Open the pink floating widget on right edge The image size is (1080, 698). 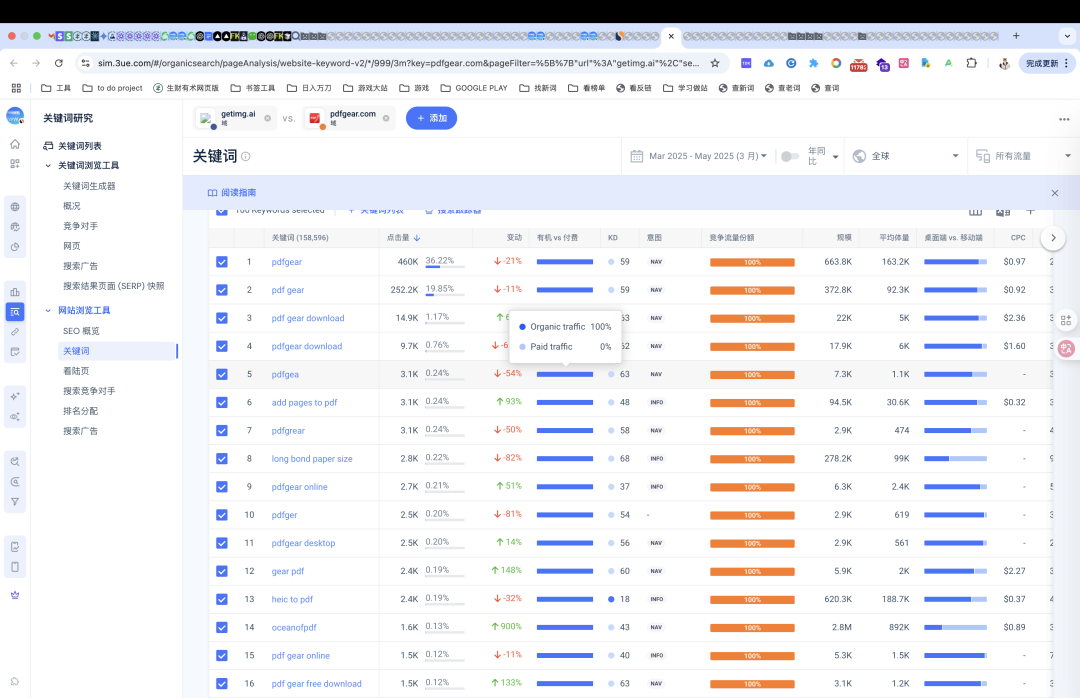(x=1066, y=349)
